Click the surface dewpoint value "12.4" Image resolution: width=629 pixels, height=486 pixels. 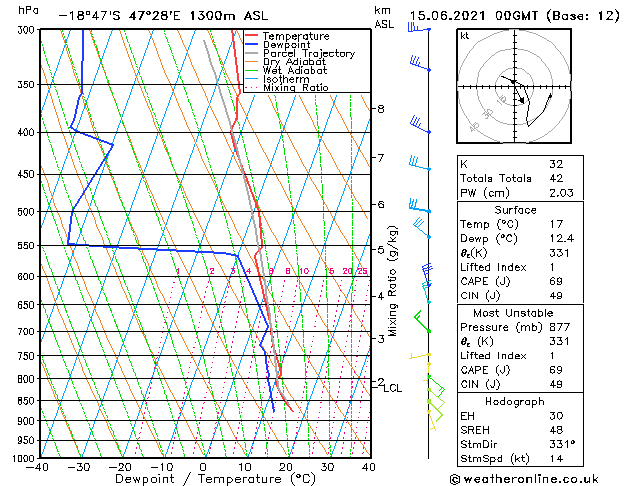[562, 239]
